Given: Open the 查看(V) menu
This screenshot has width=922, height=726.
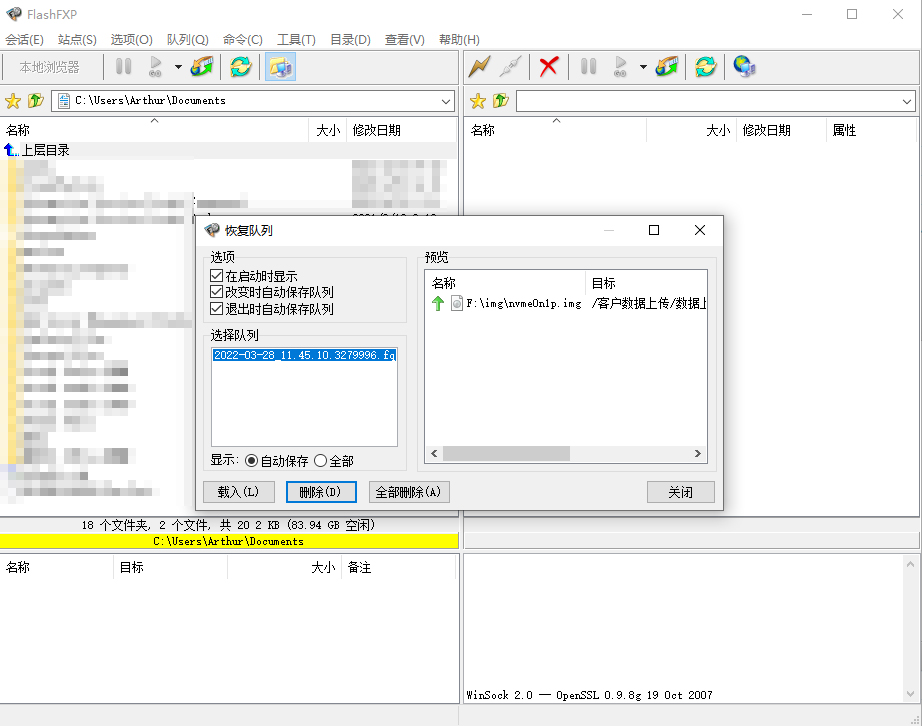Looking at the screenshot, I should coord(405,39).
